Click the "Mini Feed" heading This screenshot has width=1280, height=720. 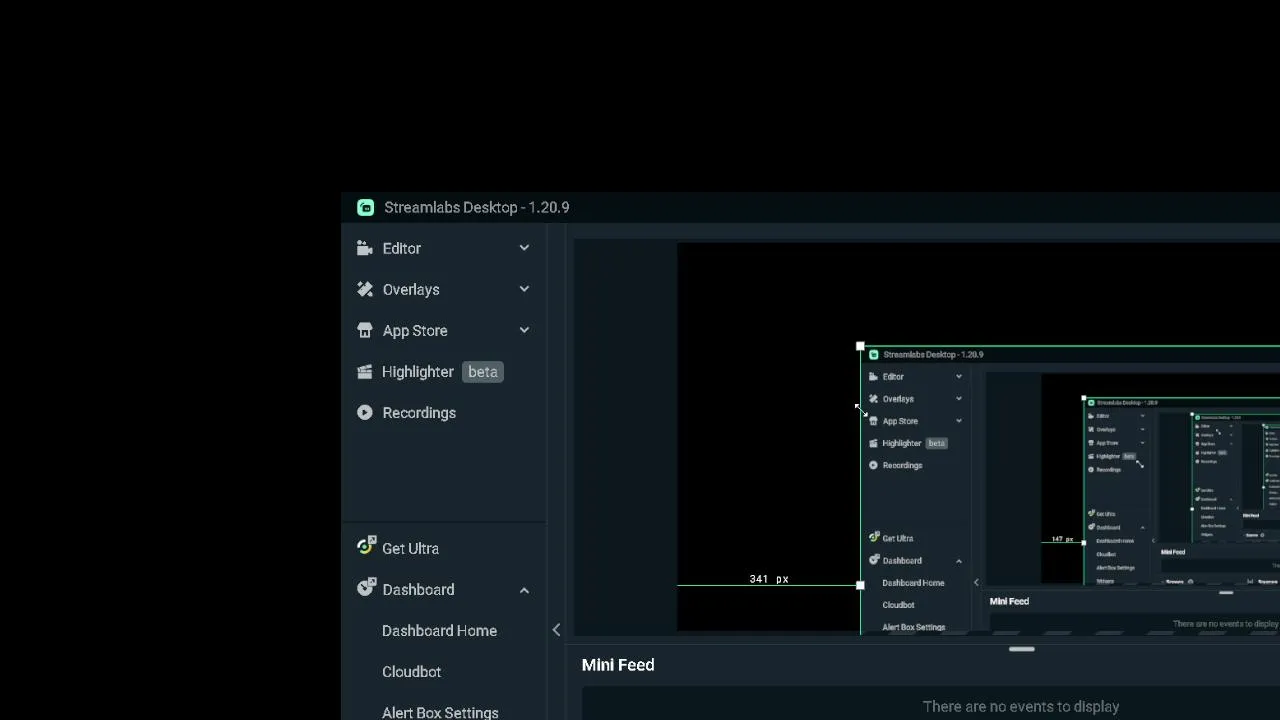(618, 665)
